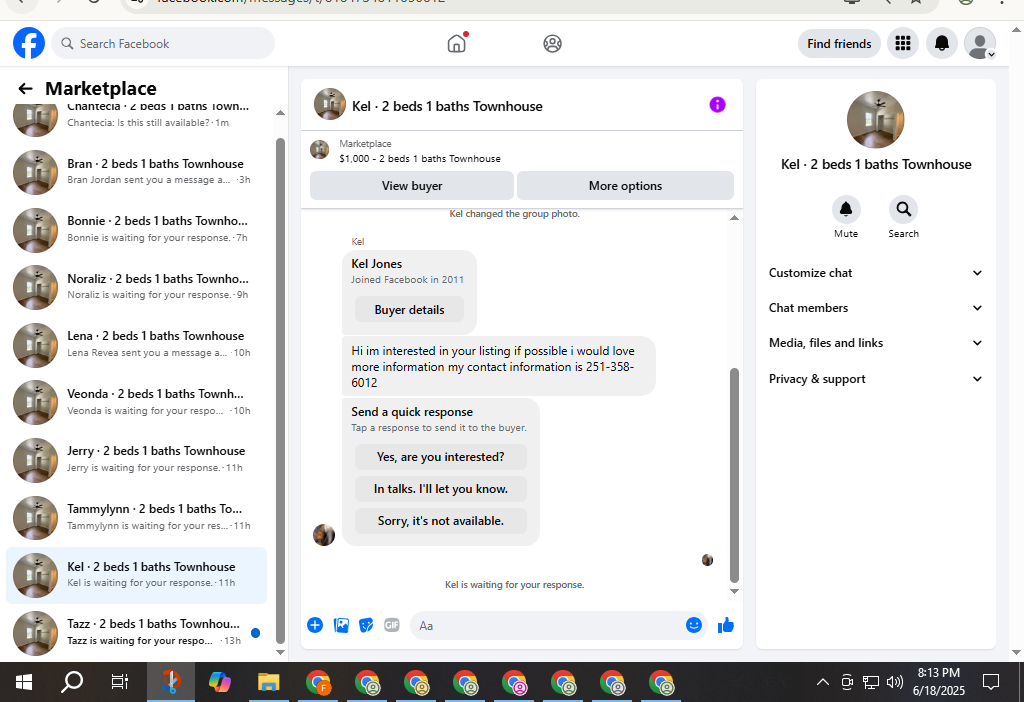The width and height of the screenshot is (1024, 702).
Task: Click the large listing photo in right panel
Action: click(x=875, y=120)
